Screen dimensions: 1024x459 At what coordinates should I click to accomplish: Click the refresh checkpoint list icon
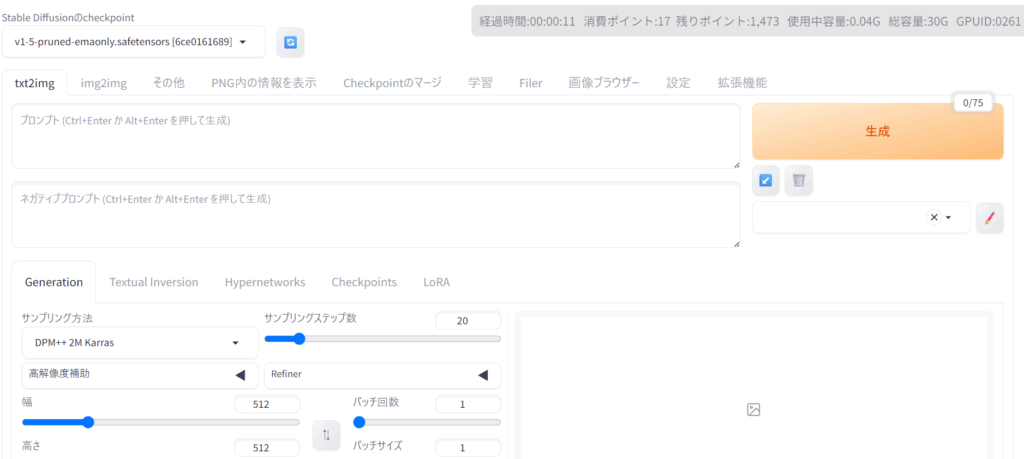[290, 42]
